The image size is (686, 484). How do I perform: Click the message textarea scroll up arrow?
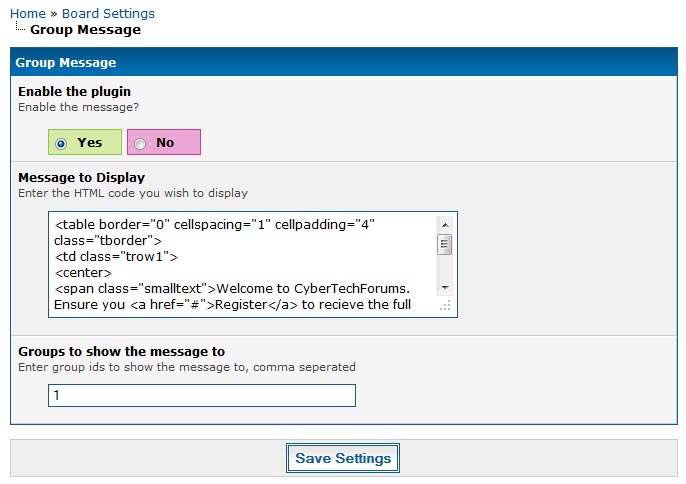tap(445, 223)
